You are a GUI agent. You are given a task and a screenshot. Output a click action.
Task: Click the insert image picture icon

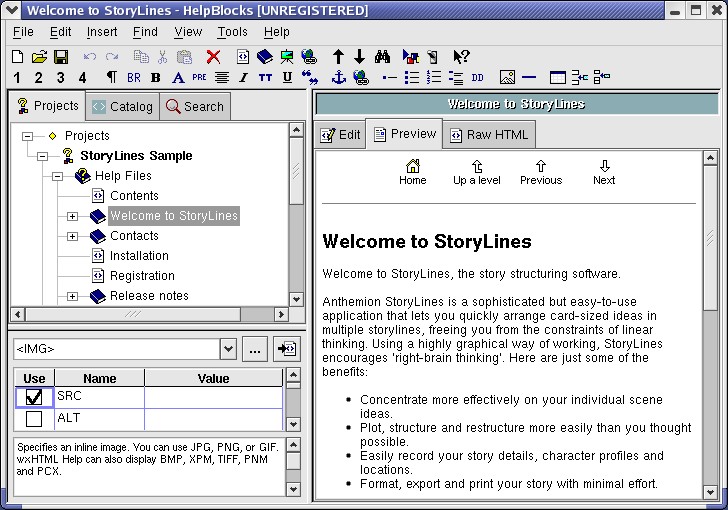[507, 77]
